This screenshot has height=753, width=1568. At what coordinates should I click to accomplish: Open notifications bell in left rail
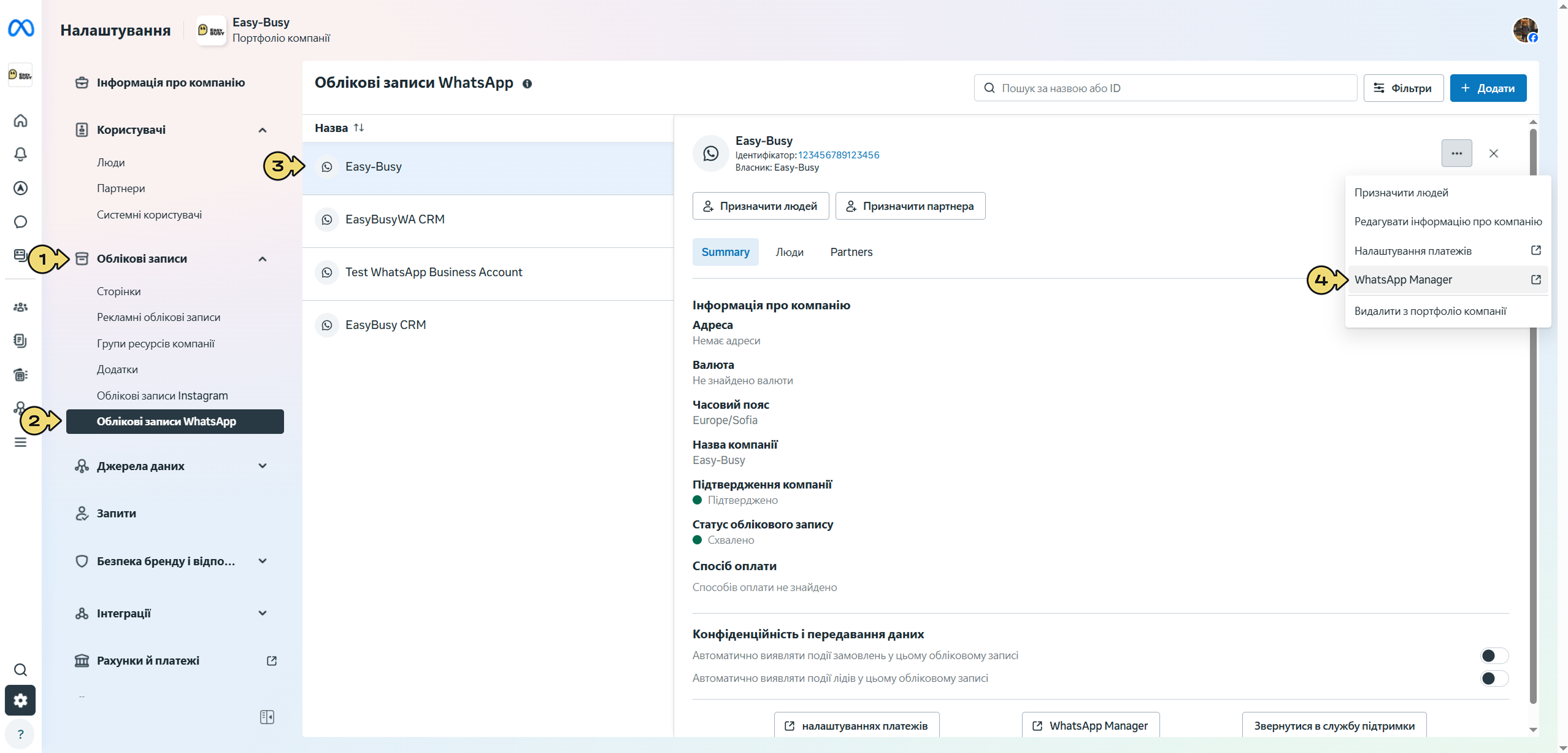20,154
